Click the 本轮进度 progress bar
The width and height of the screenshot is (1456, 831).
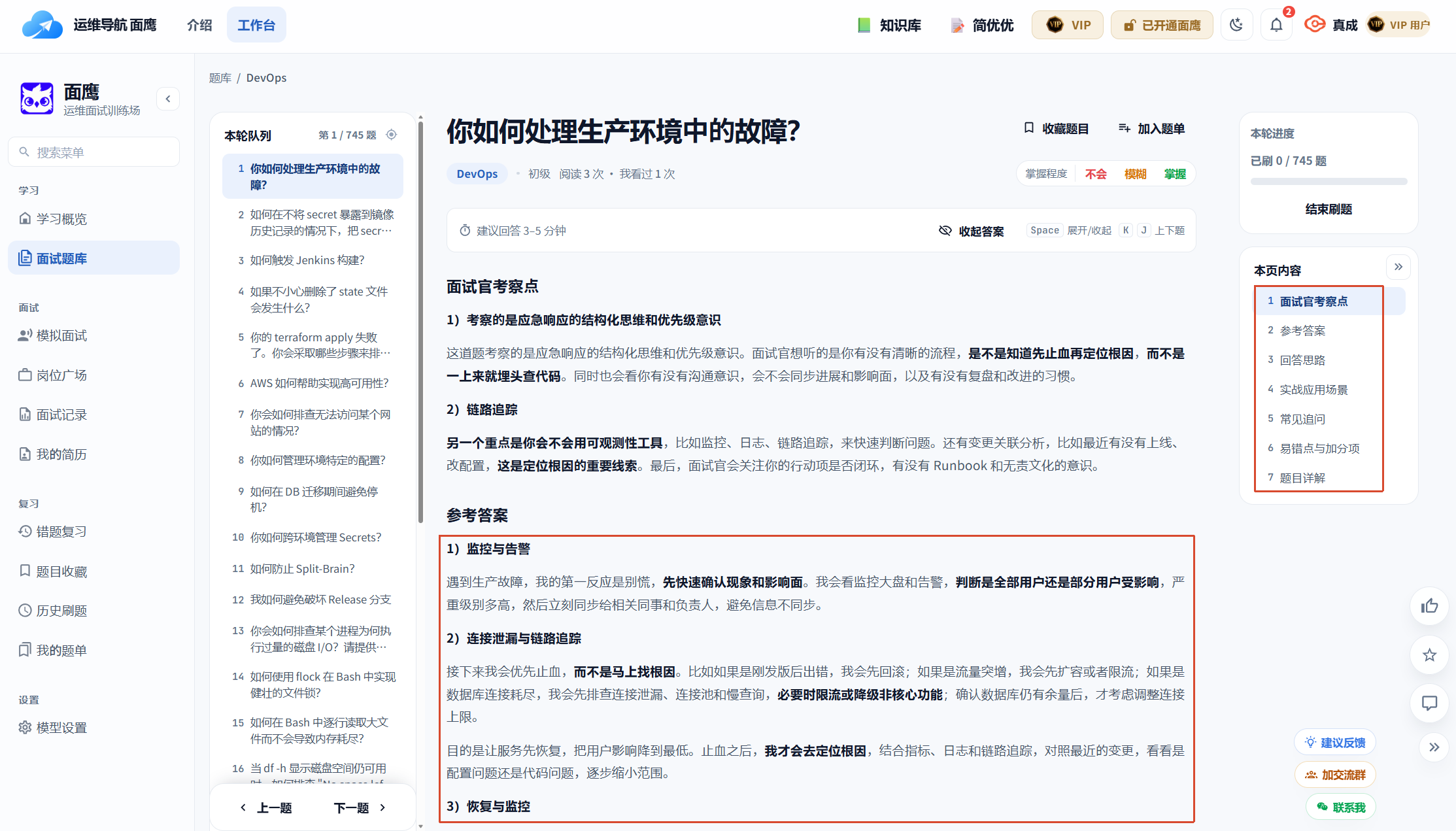coord(1329,181)
